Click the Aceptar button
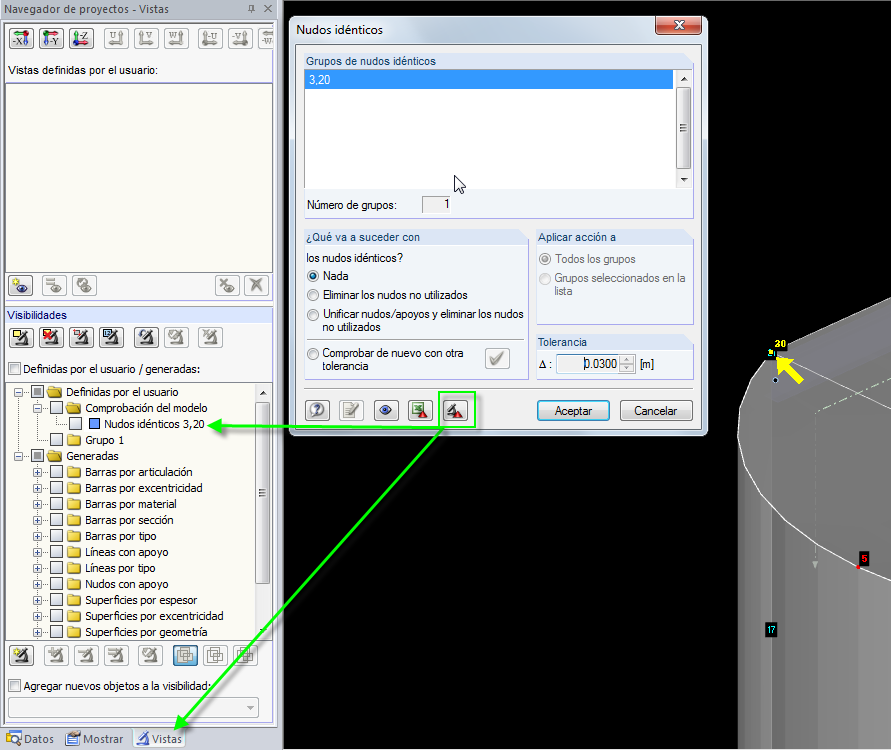891x750 pixels. coord(573,411)
